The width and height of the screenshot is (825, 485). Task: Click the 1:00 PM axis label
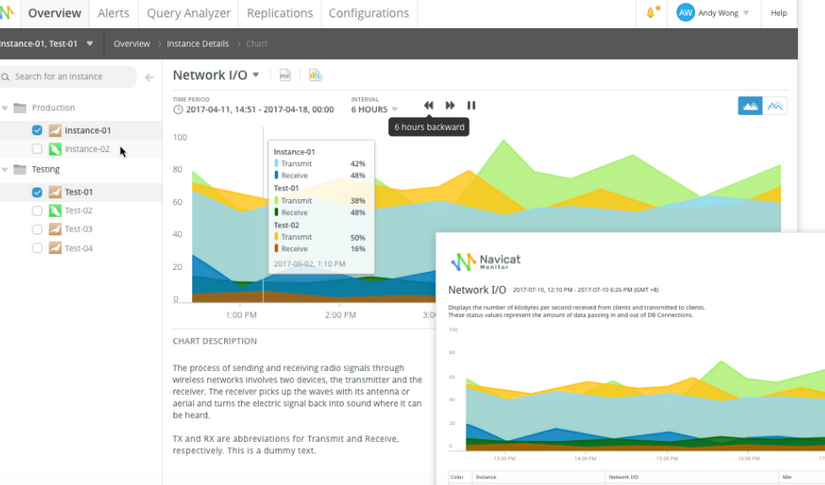[241, 315]
